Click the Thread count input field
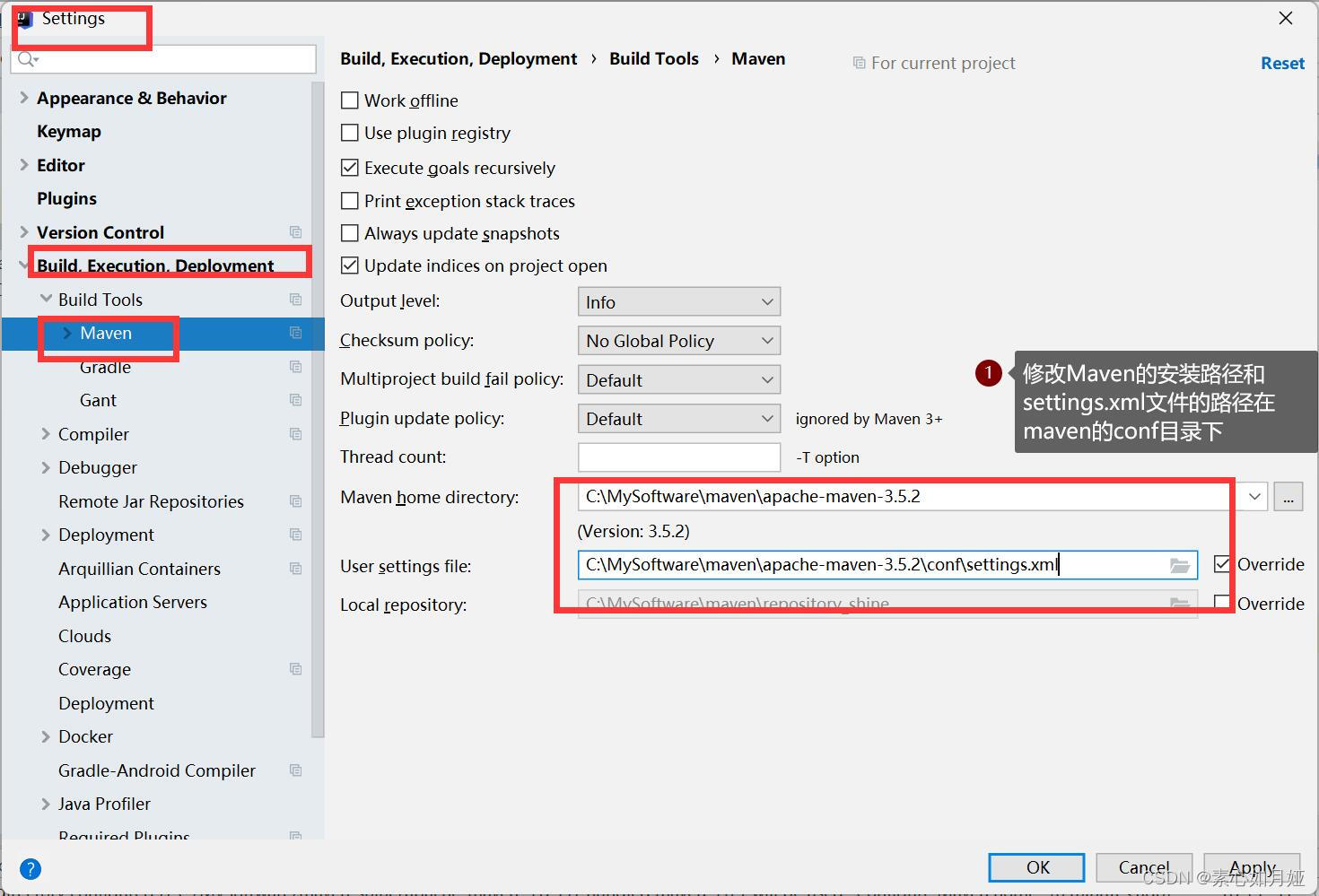Viewport: 1319px width, 896px height. click(x=679, y=457)
